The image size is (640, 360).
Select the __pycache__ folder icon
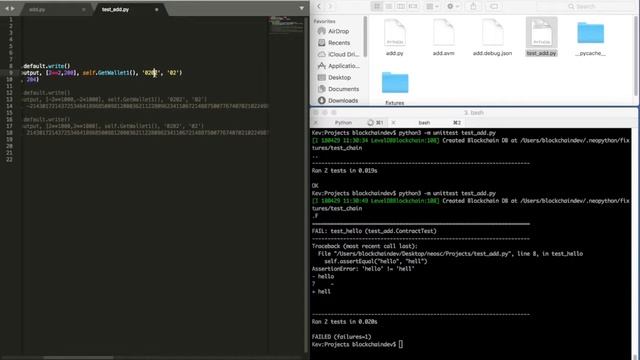point(591,33)
